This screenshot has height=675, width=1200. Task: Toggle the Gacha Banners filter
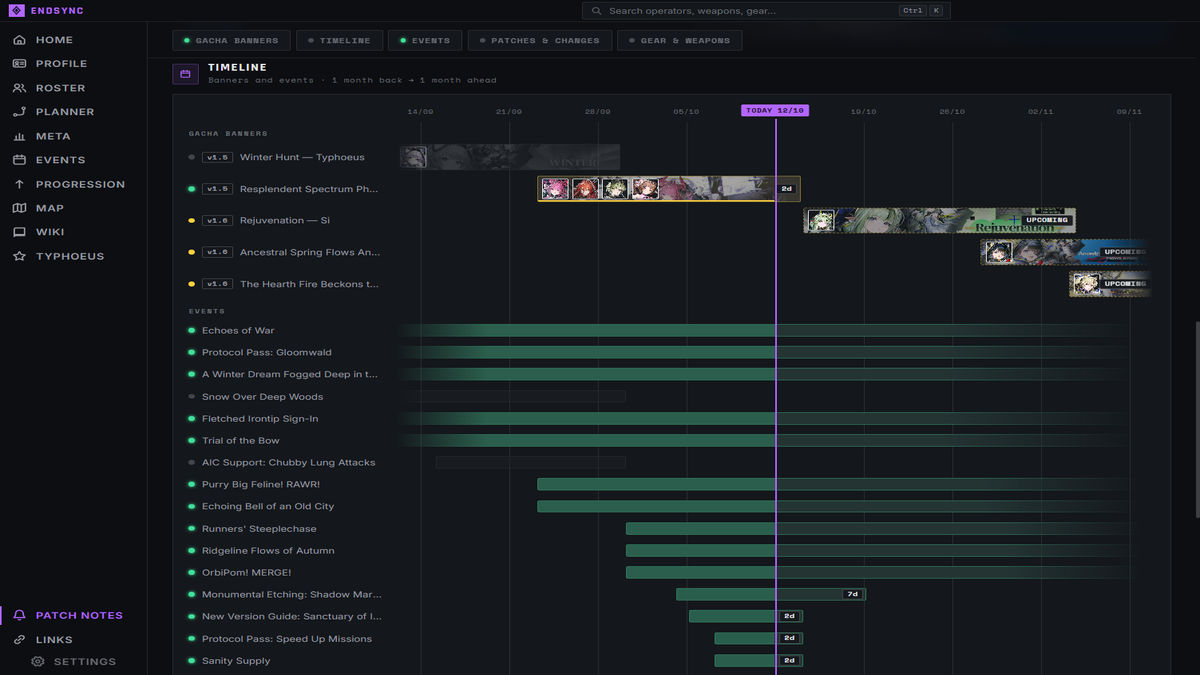(x=232, y=41)
